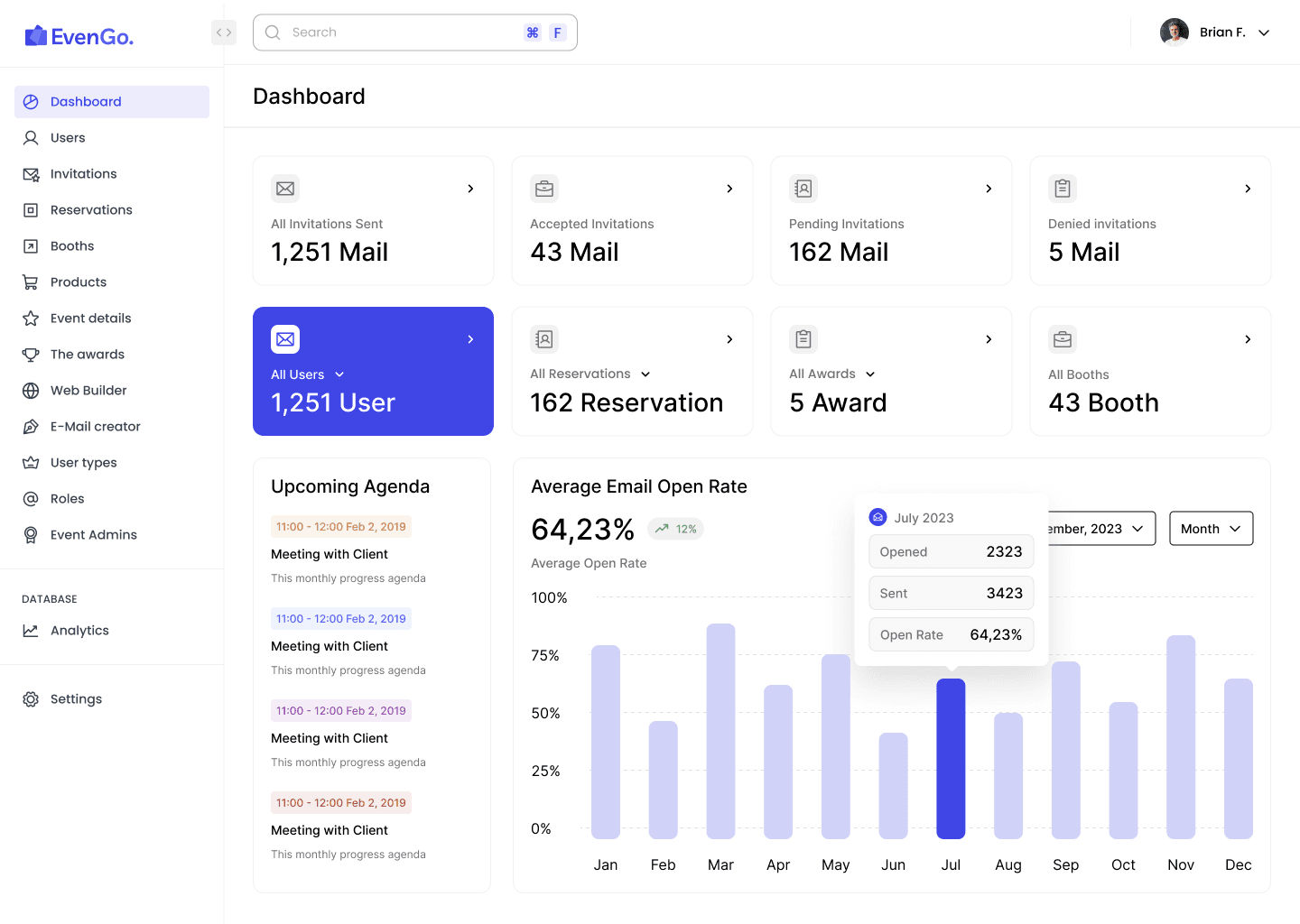
Task: Click contact icon on All Reservations card
Action: point(544,339)
